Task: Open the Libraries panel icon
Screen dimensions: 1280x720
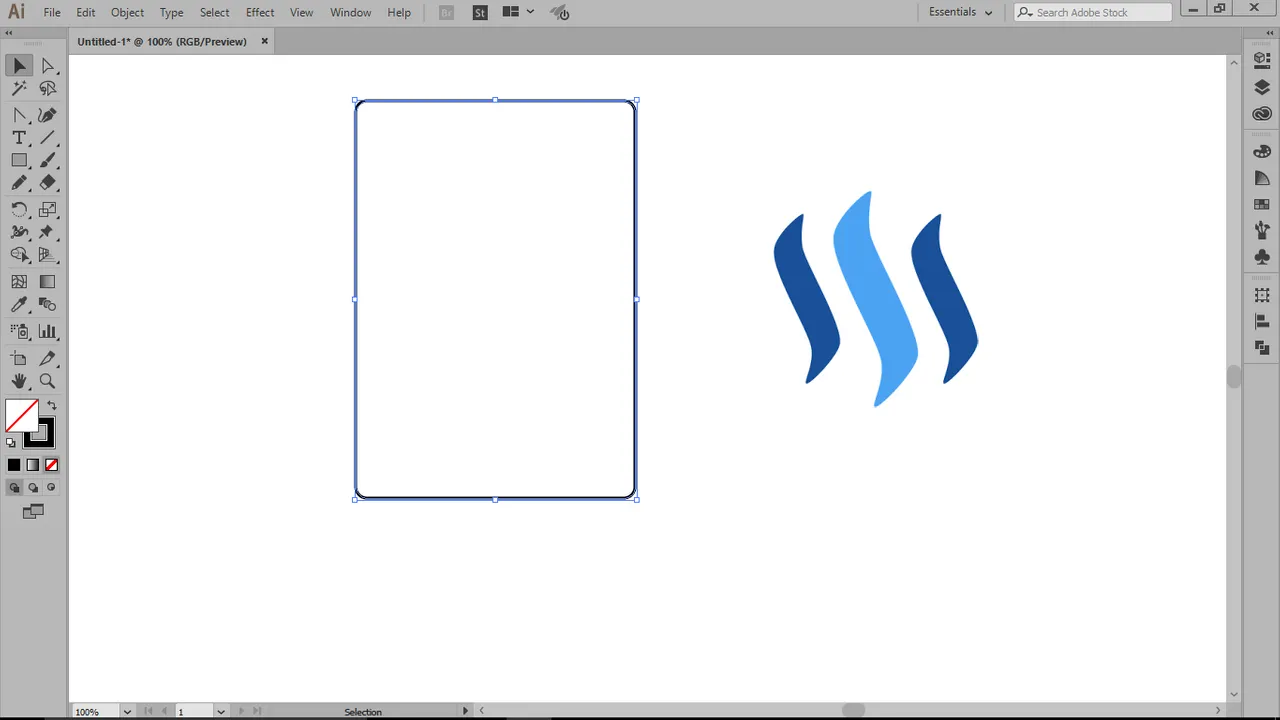Action: click(1262, 114)
